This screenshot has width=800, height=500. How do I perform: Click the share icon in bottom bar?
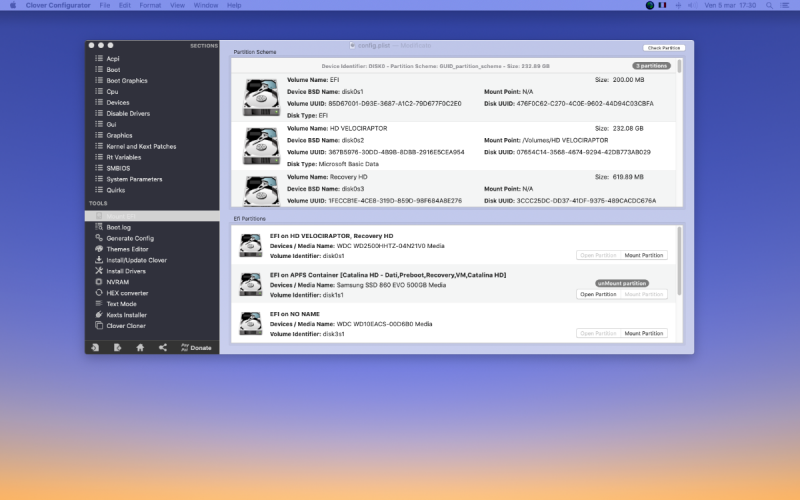coord(163,347)
